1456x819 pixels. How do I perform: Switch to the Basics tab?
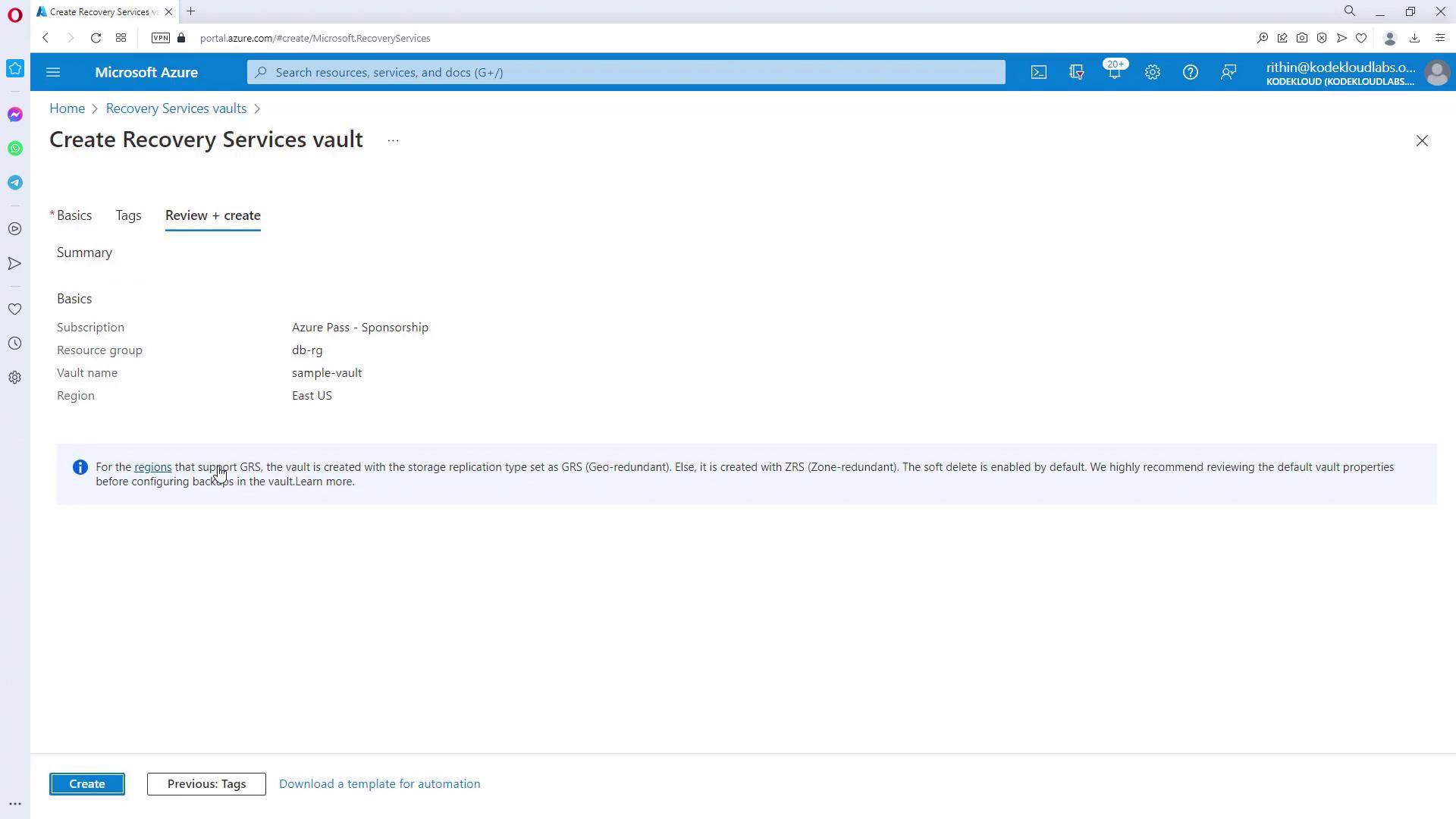pos(74,215)
